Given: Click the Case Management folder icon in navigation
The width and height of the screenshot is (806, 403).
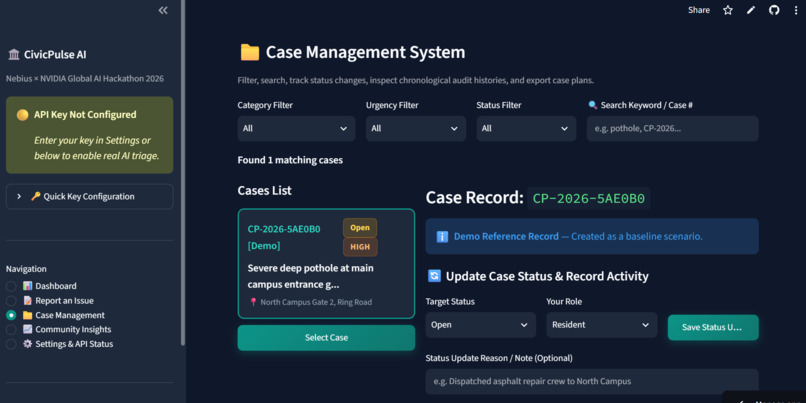Looking at the screenshot, I should (x=27, y=315).
